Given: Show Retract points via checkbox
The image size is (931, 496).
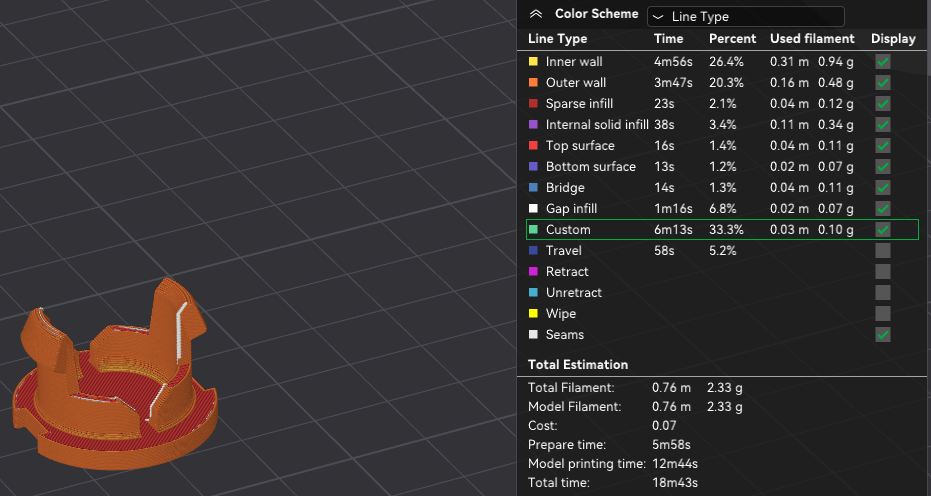Looking at the screenshot, I should (x=883, y=271).
